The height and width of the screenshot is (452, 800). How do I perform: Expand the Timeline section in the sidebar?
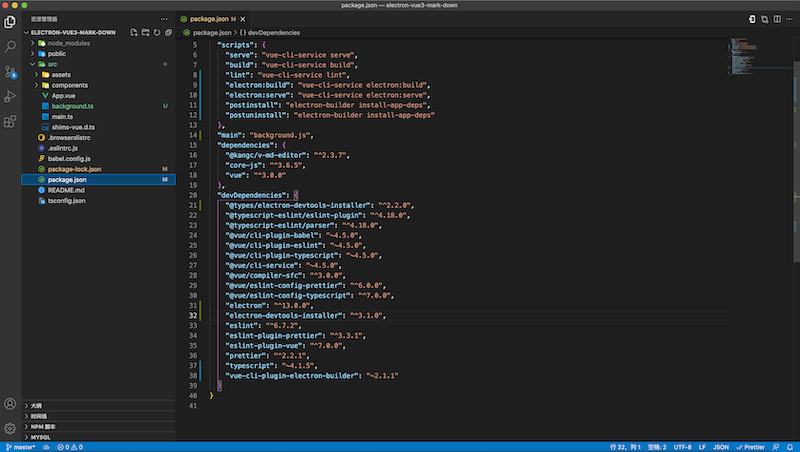click(x=98, y=416)
